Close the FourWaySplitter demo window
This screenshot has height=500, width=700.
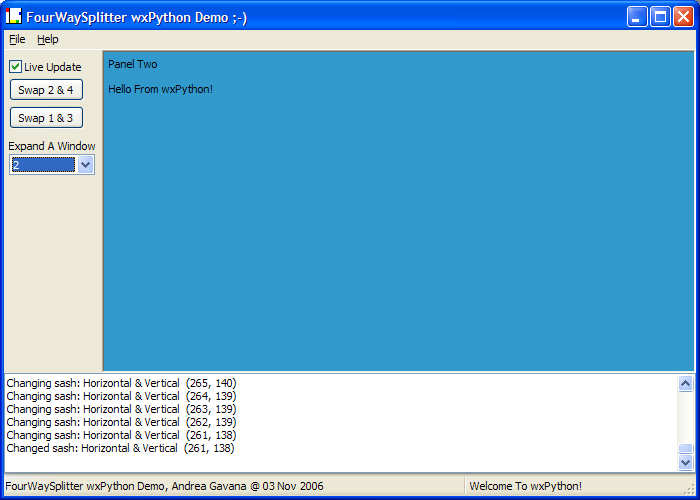coord(683,16)
